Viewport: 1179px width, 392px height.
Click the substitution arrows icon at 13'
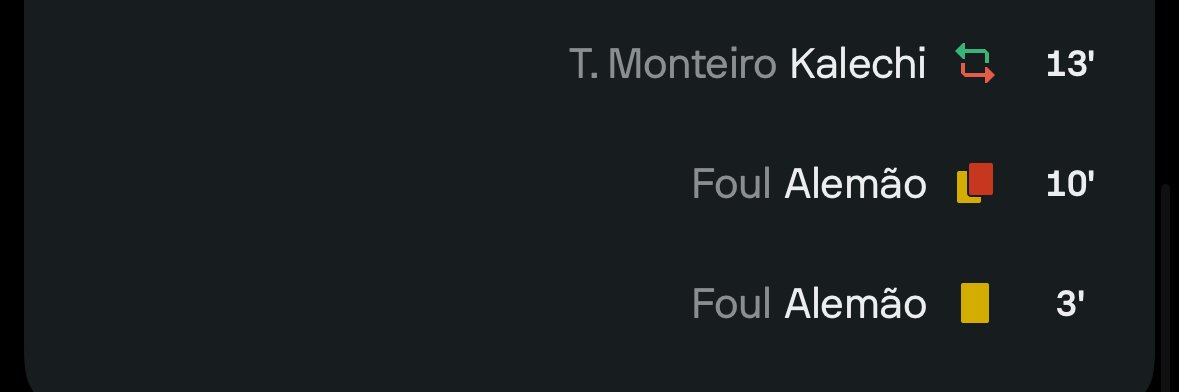pos(975,63)
